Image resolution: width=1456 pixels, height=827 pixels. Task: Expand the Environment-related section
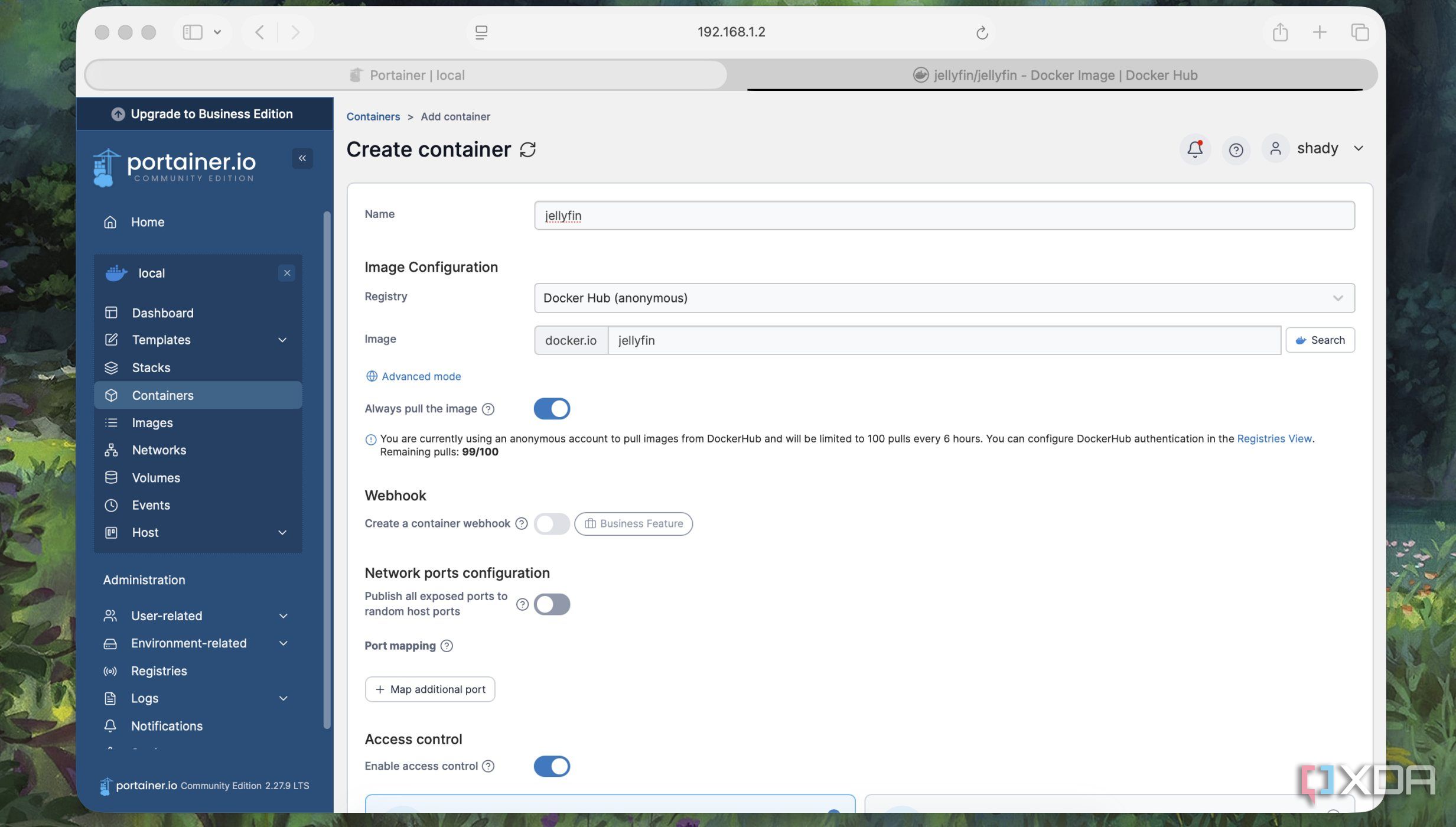tap(198, 643)
